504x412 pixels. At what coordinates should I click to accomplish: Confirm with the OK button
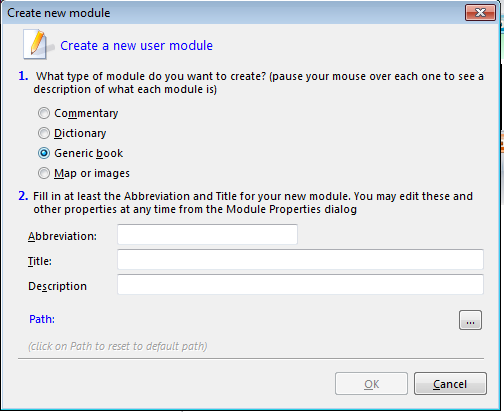tap(371, 384)
